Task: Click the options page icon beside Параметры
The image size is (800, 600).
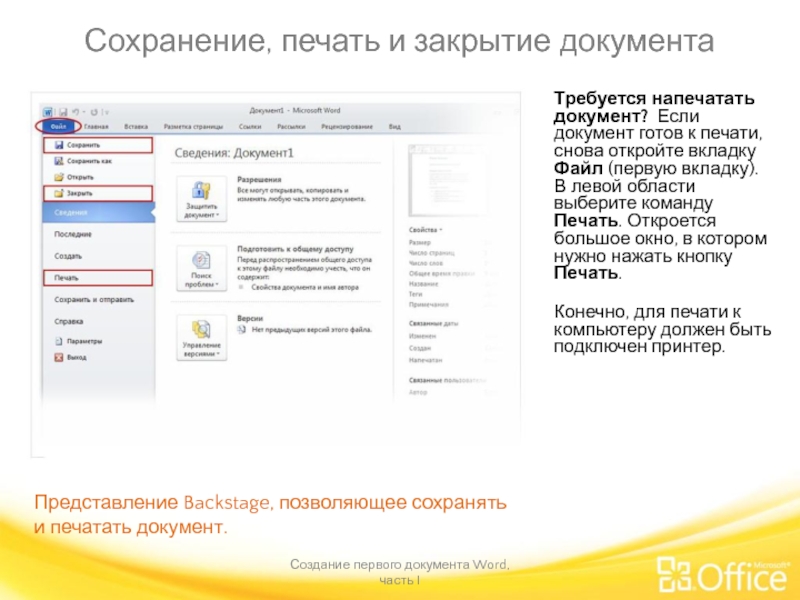Action: tap(59, 341)
